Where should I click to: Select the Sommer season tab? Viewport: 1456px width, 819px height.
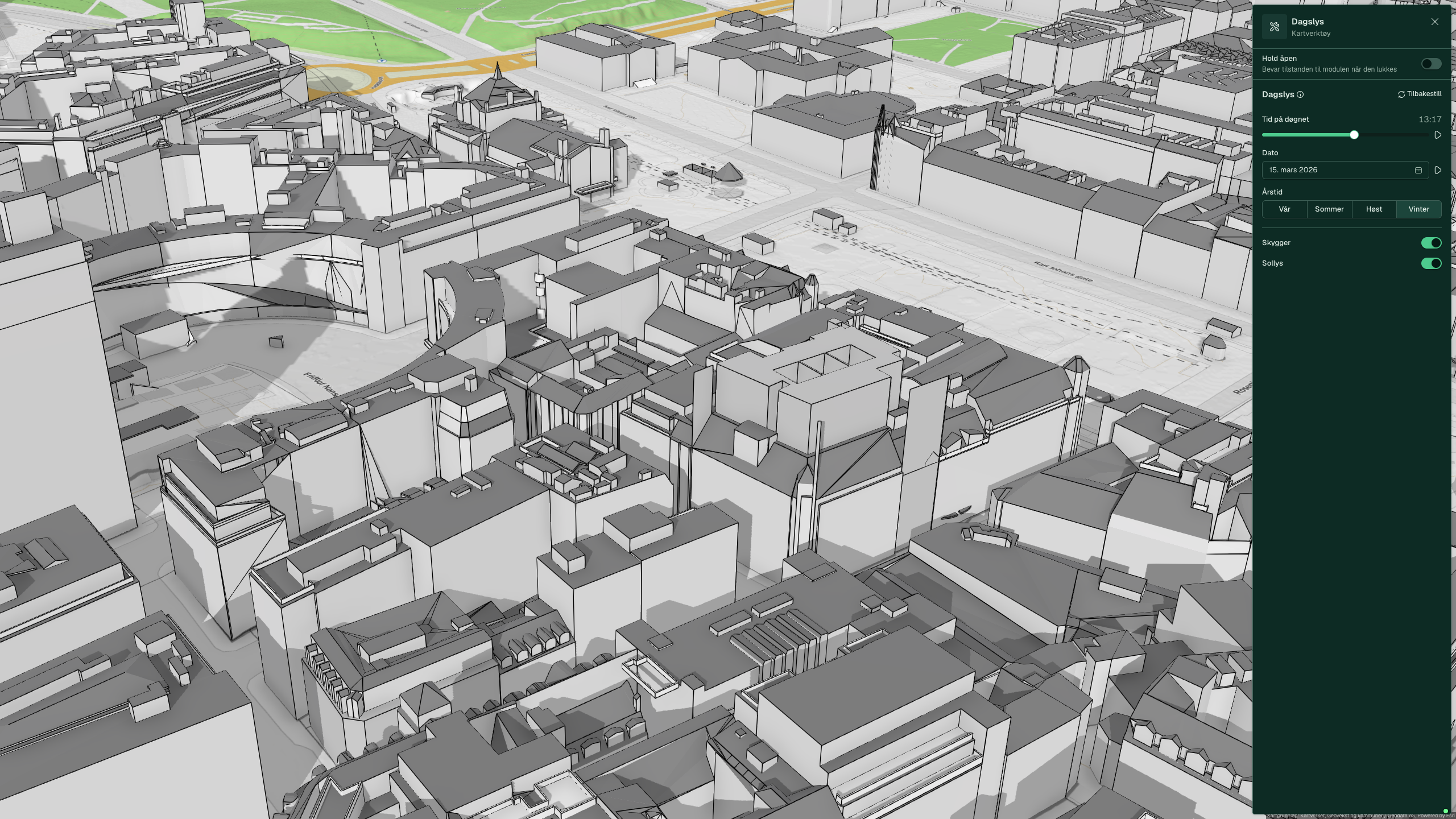coord(1329,209)
